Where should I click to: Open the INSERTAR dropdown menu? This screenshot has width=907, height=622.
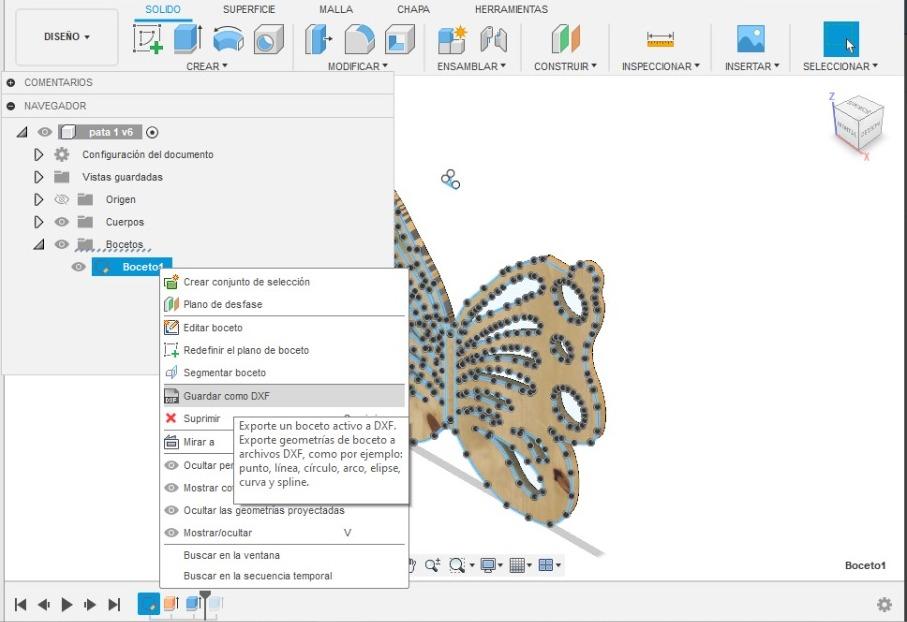(752, 67)
